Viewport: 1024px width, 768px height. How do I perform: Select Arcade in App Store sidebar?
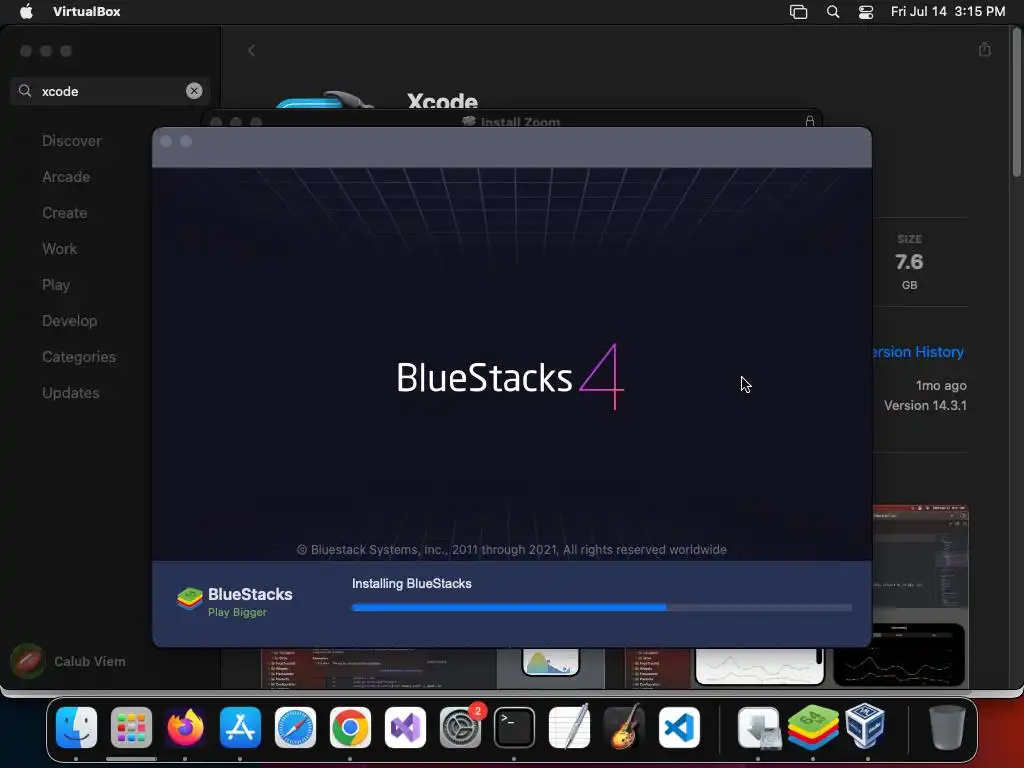coord(66,177)
